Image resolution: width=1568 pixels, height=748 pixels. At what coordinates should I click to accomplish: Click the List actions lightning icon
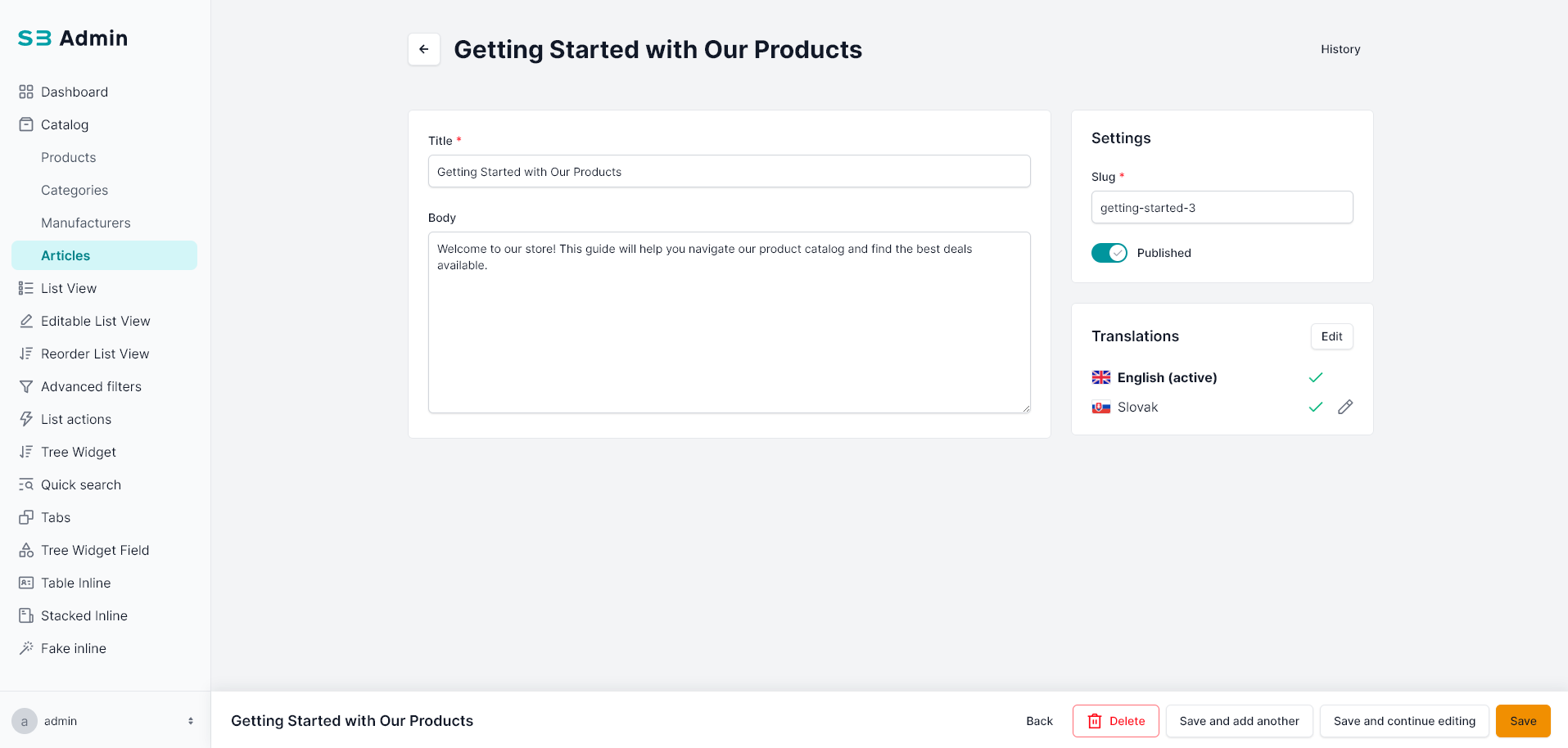pos(26,419)
